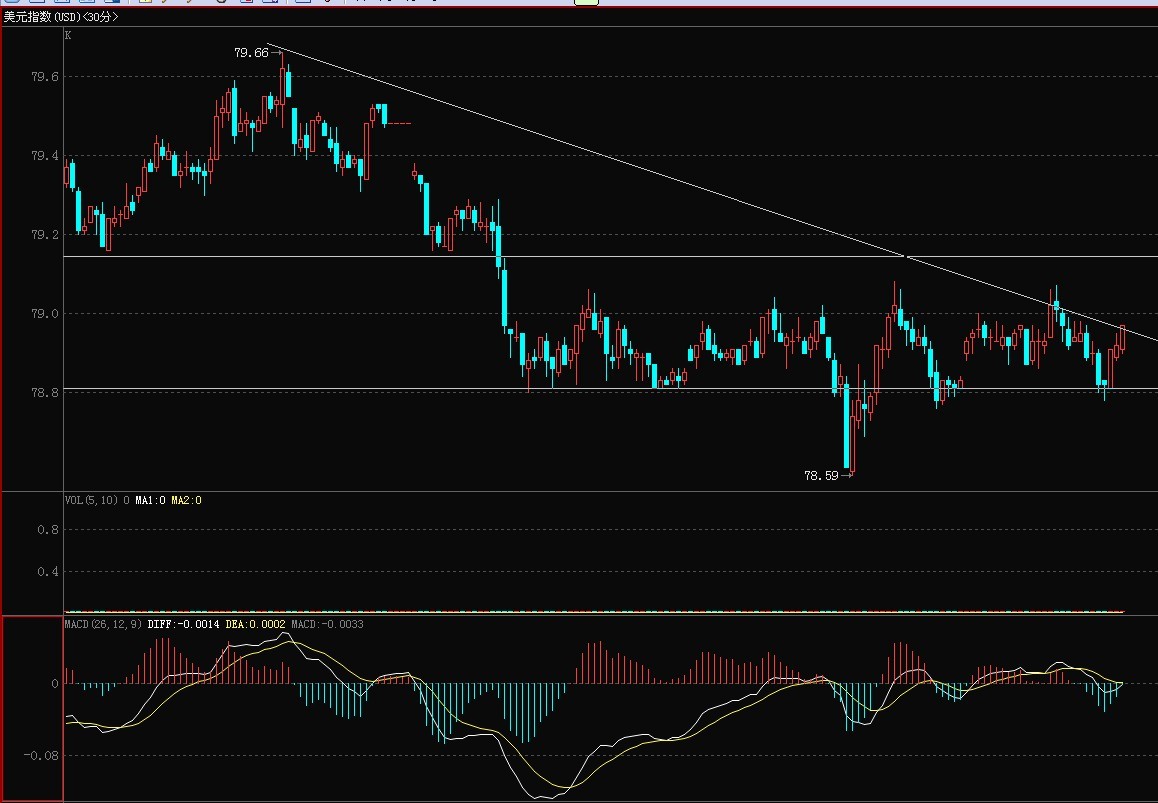Click the red dashed gap line near 79.5

[399, 123]
